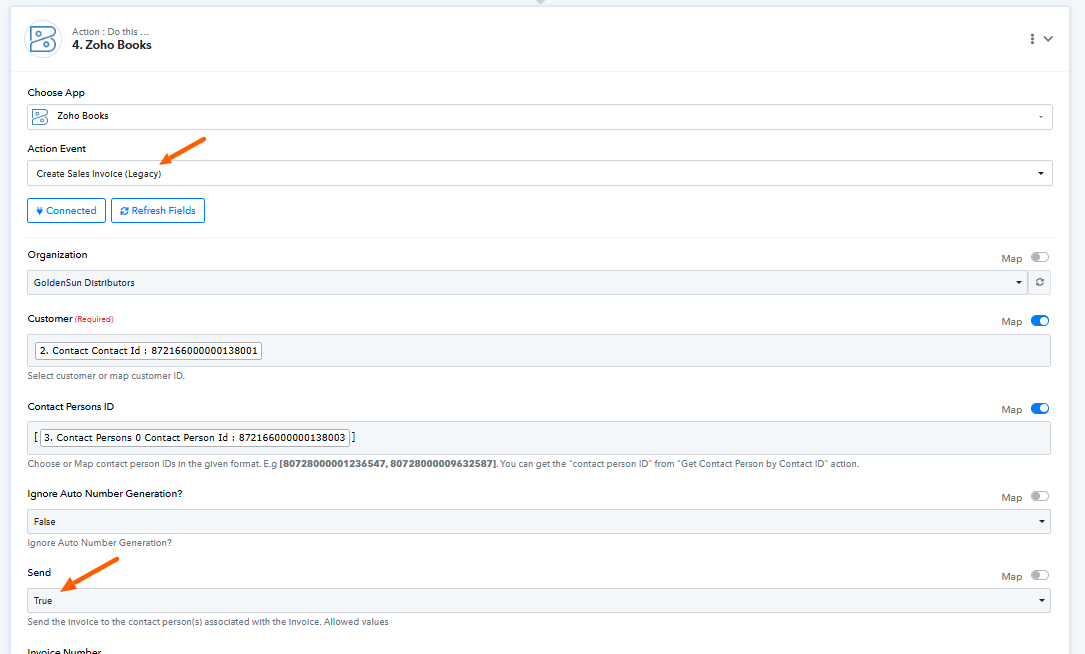Disable Map toggle for Customer

1040,321
